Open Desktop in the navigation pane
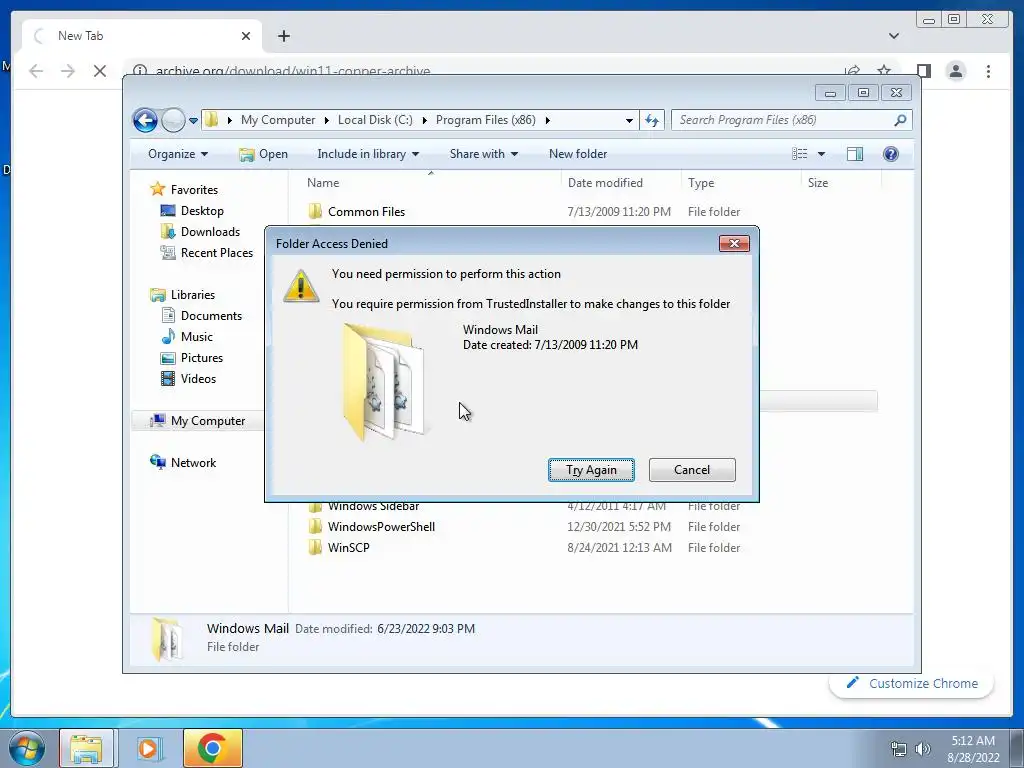1024x768 pixels. (x=202, y=211)
